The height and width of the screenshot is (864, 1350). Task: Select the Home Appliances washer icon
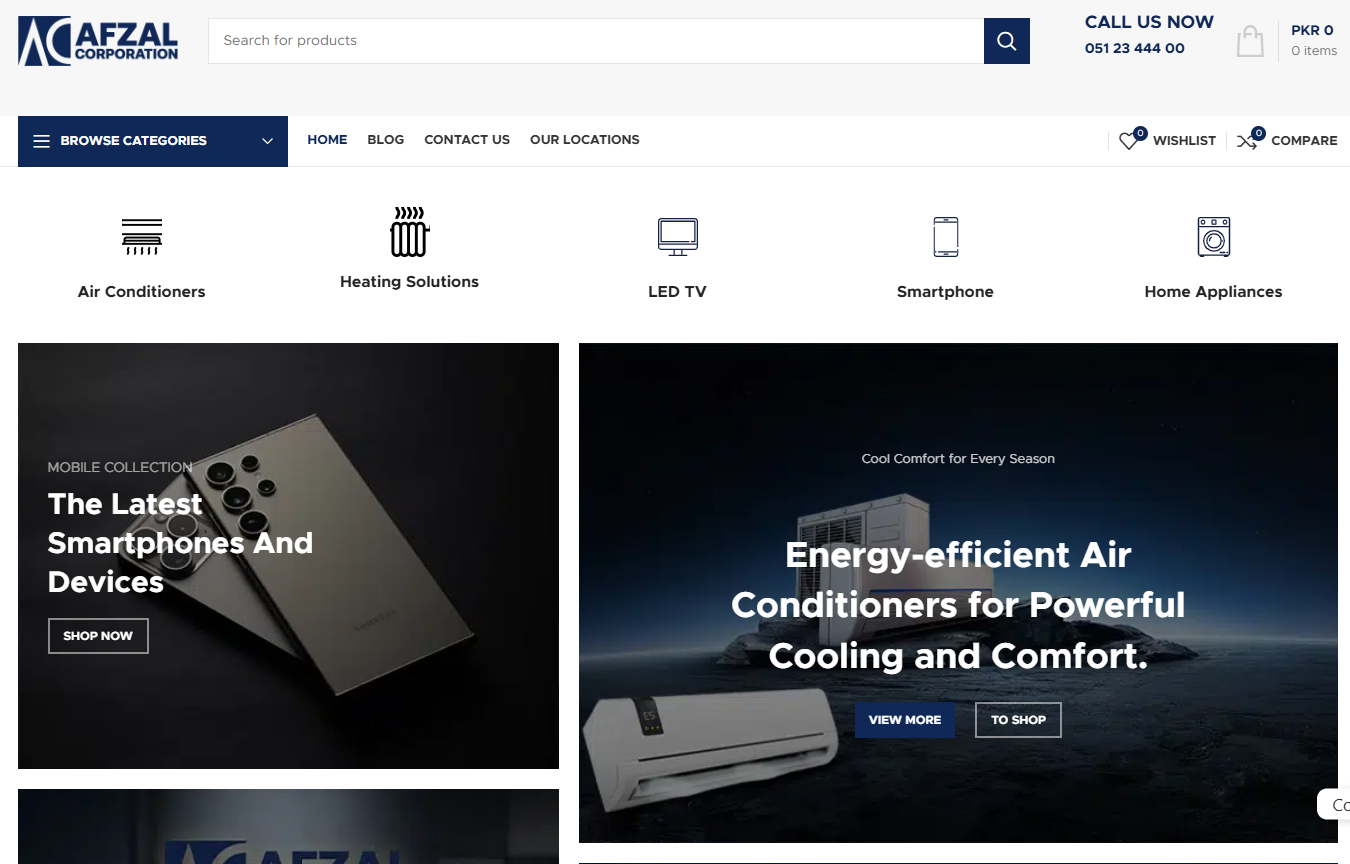coord(1213,237)
